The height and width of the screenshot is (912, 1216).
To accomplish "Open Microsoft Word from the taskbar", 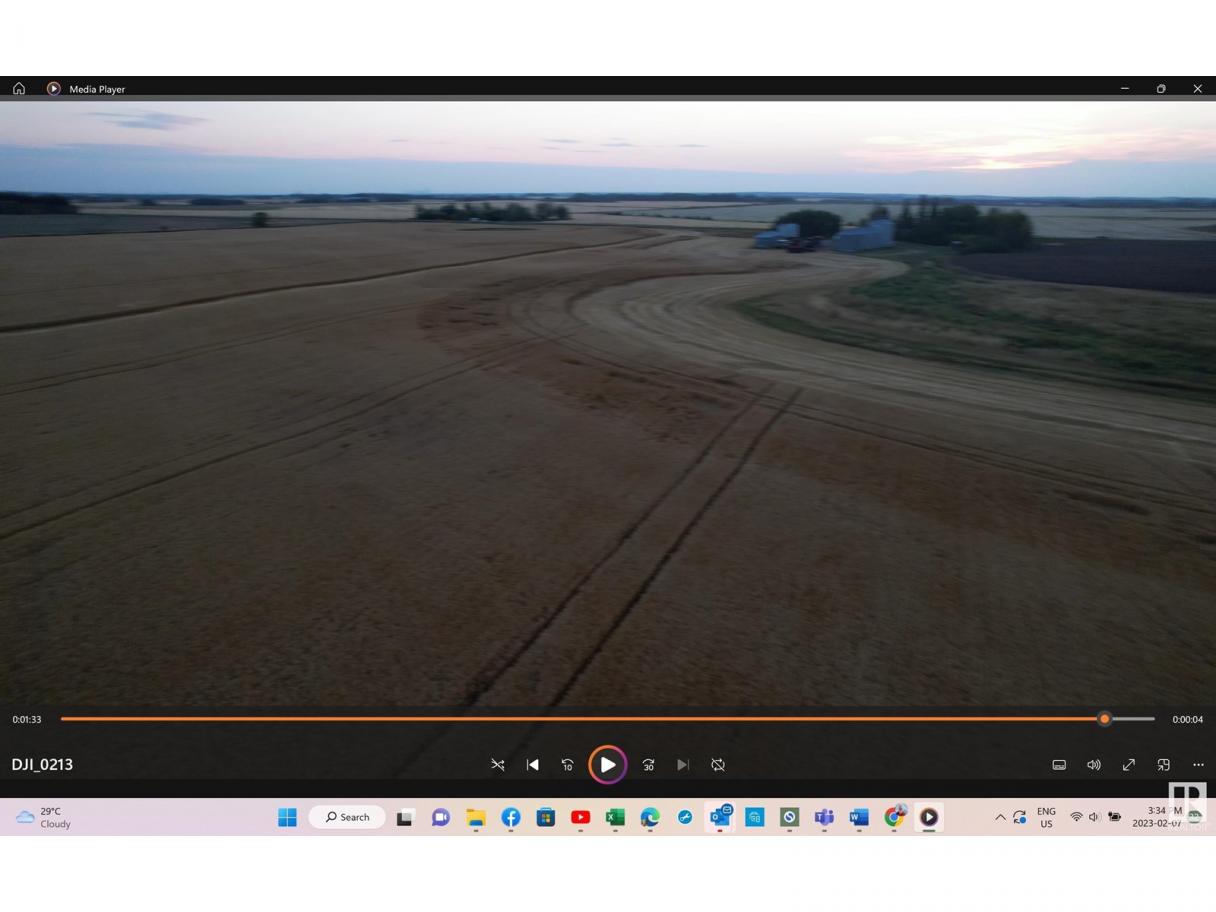I will click(858, 818).
